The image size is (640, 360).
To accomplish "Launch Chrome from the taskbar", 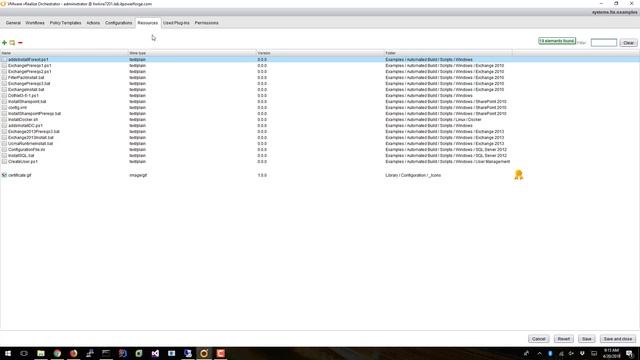I will coord(57,353).
